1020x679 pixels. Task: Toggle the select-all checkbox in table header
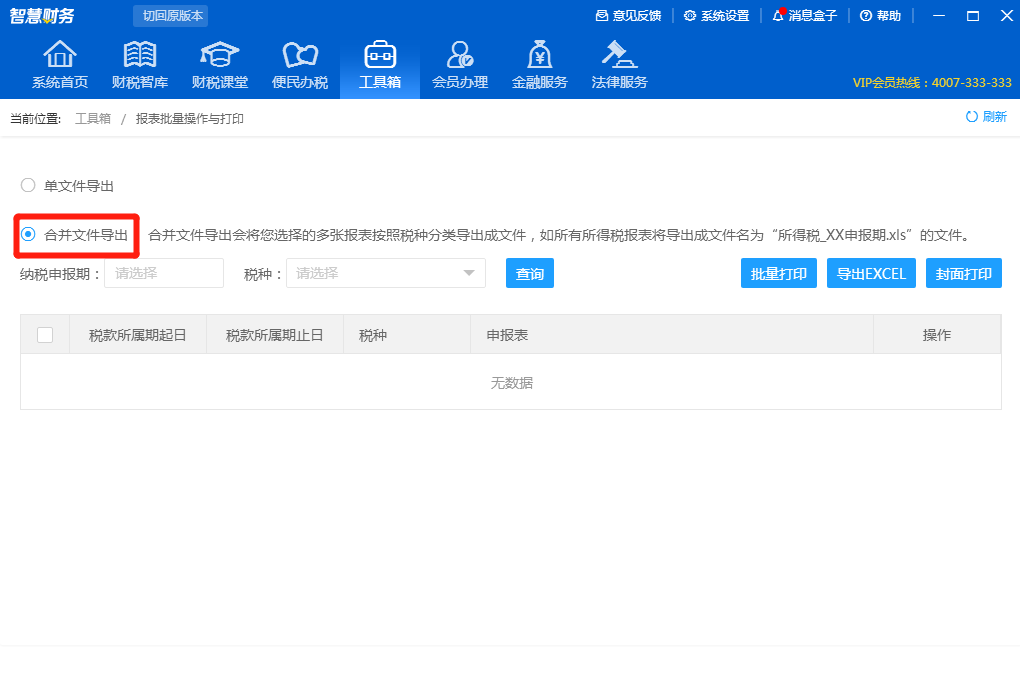tap(44, 334)
